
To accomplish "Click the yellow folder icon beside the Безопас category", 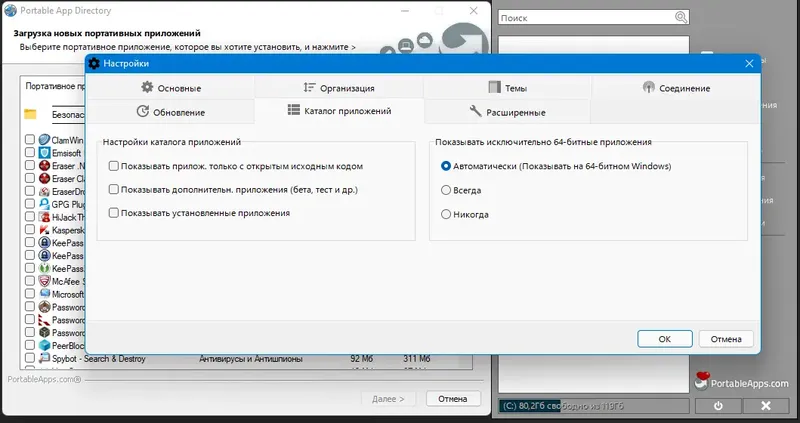I will tap(30, 114).
